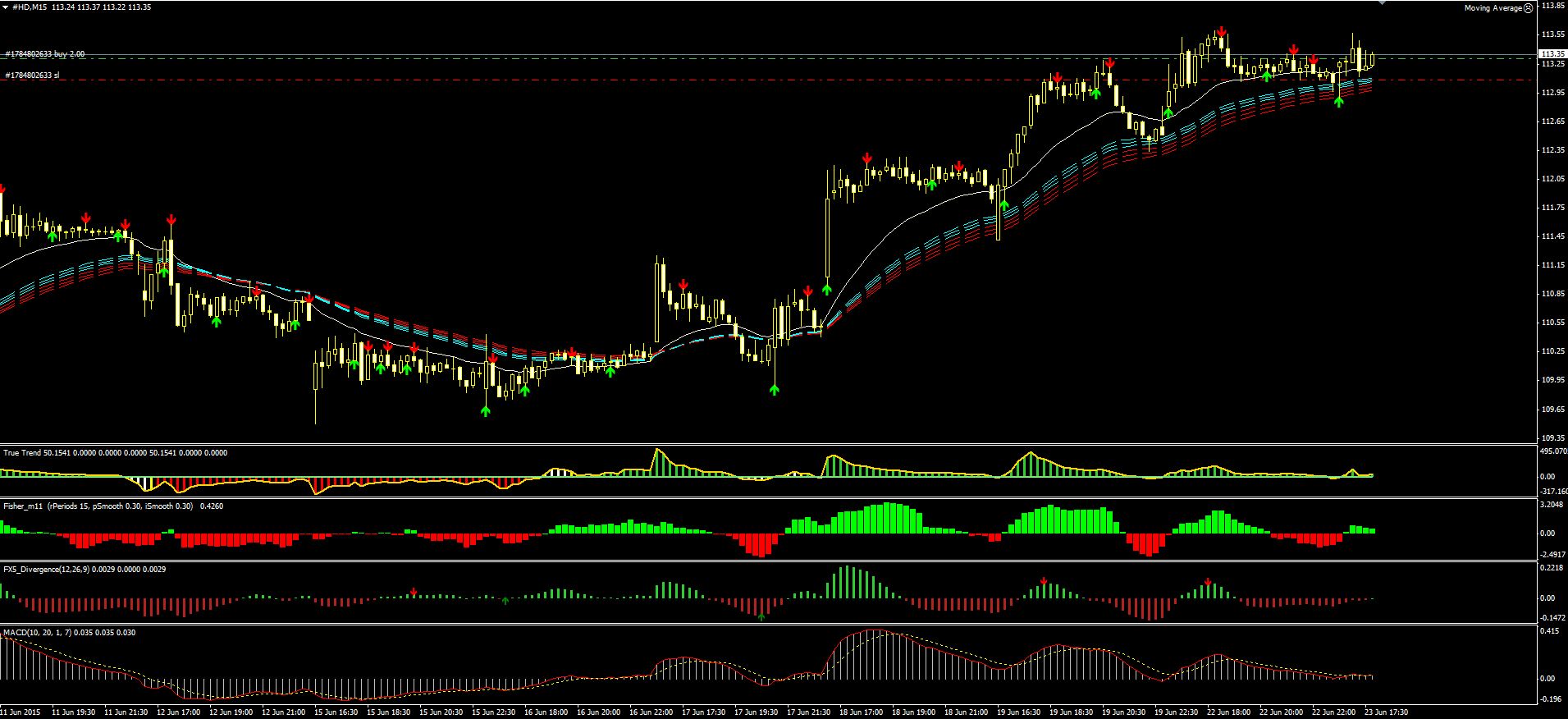Click price scale value 109.35
This screenshot has height=719, width=1568.
pos(1552,437)
